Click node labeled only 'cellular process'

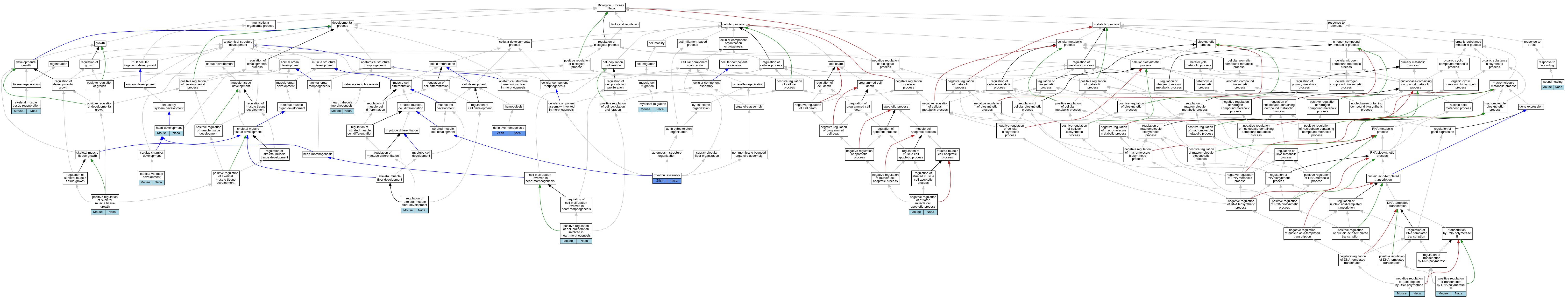[733, 24]
